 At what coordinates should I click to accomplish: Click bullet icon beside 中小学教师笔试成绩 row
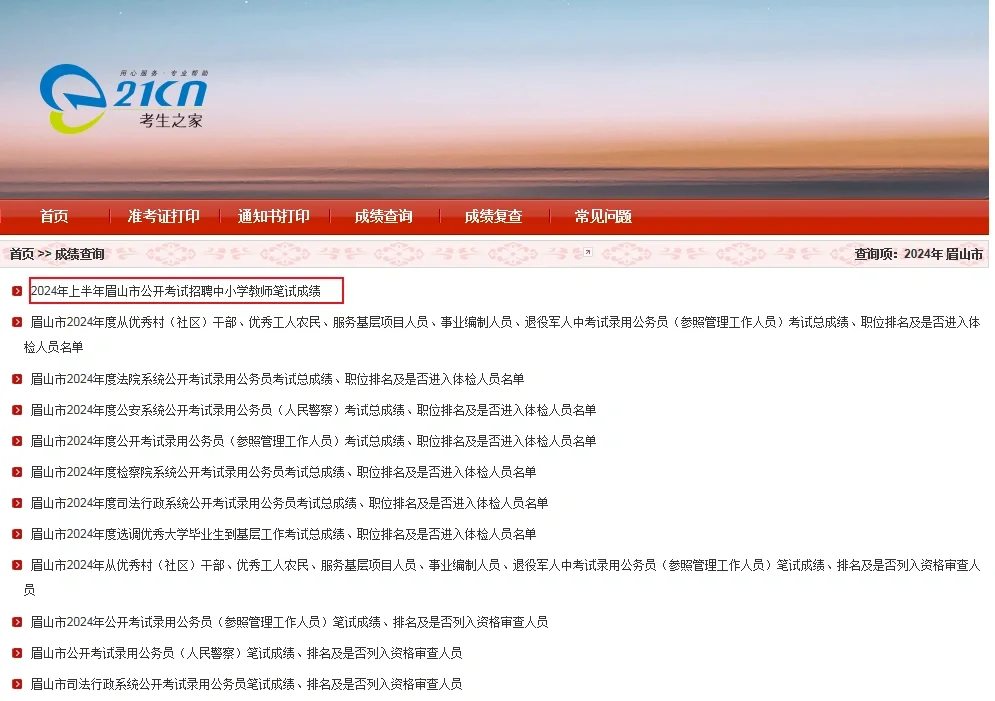point(17,291)
